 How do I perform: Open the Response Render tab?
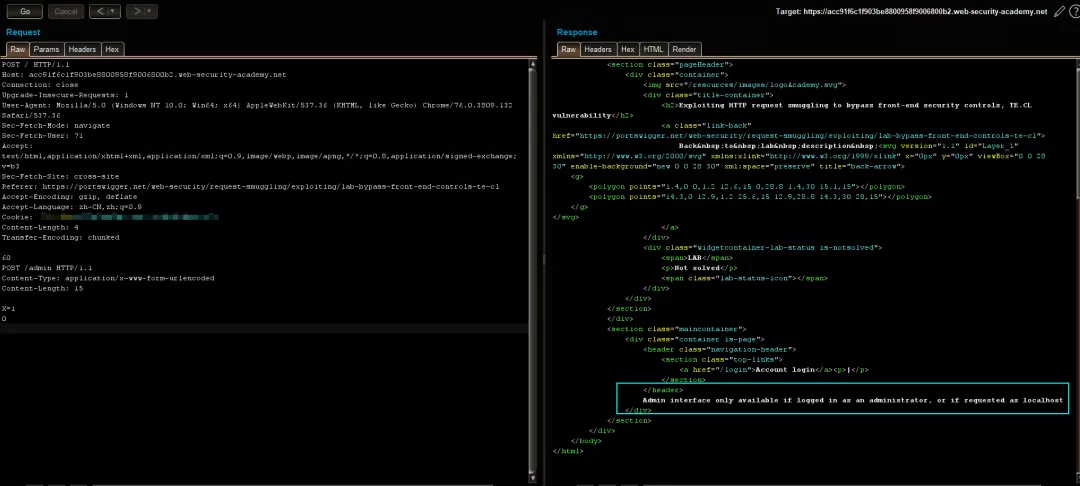pyautogui.click(x=685, y=49)
